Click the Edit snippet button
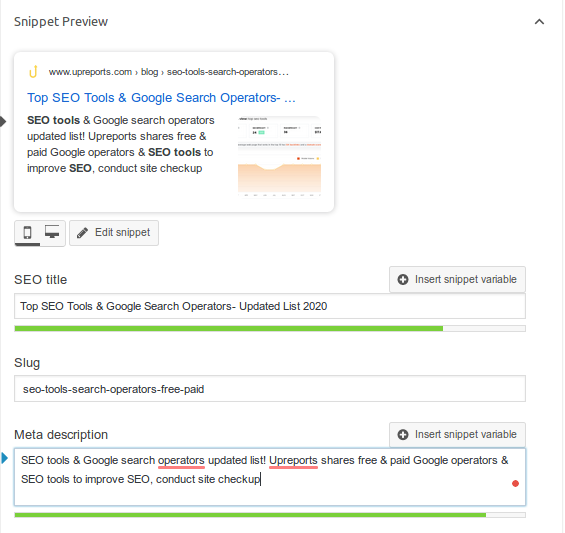Screen dimensions: 565x533 pos(114,233)
